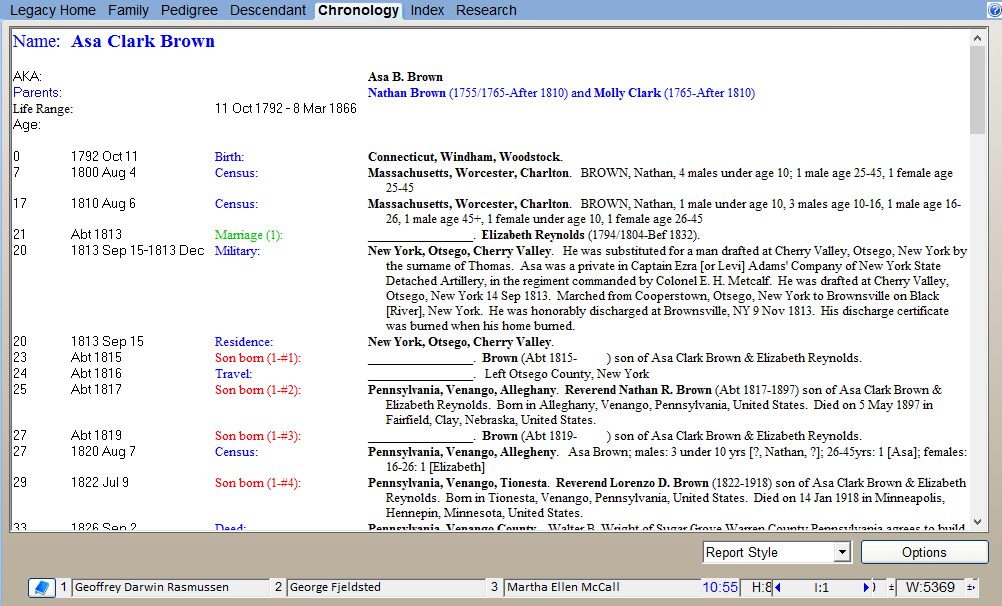
Task: Click the Son born (1-#3): label
Action: coord(258,436)
